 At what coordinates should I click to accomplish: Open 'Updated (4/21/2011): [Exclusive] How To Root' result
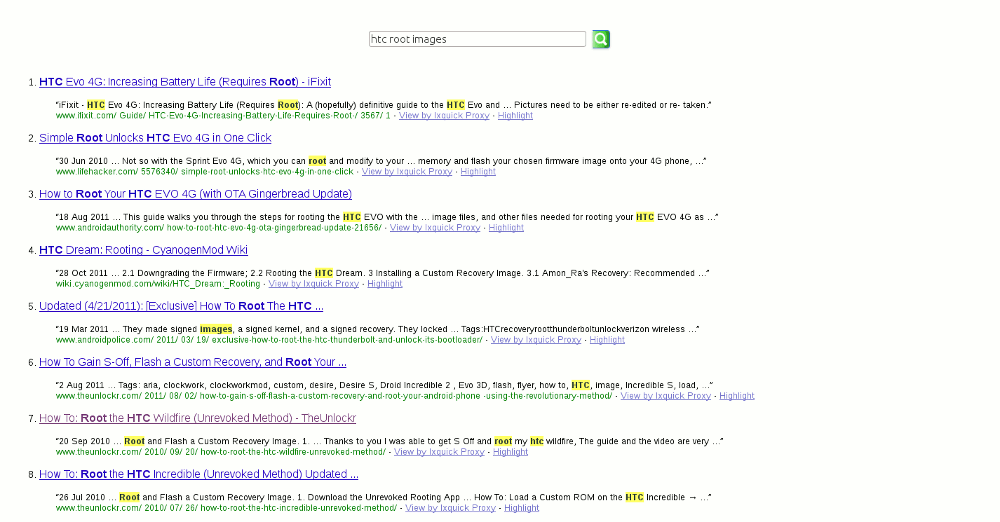tap(181, 306)
